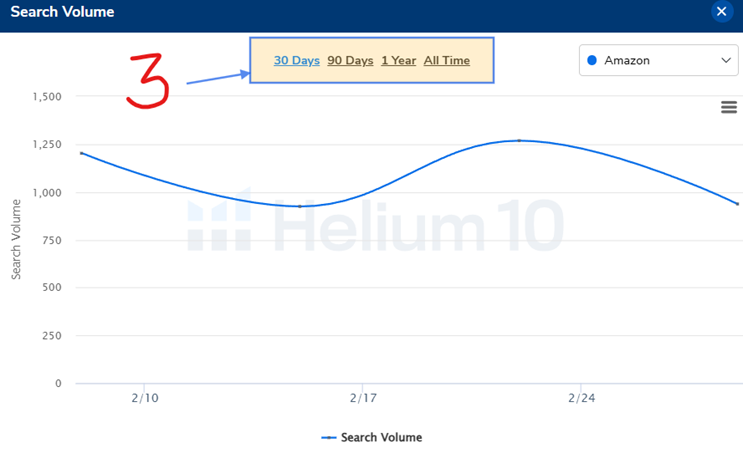Click the final data point at line end

click(737, 204)
